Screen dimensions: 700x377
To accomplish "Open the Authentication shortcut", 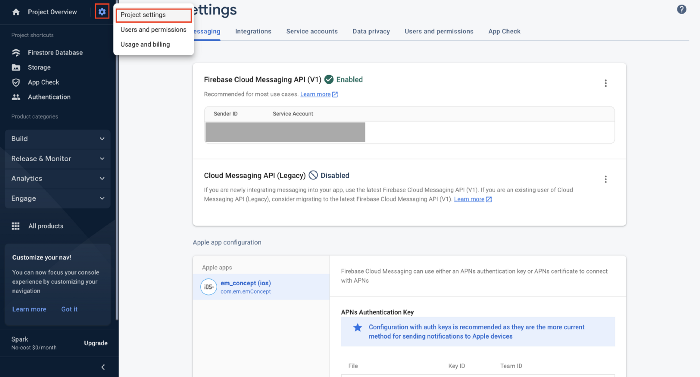I will 49,97.
